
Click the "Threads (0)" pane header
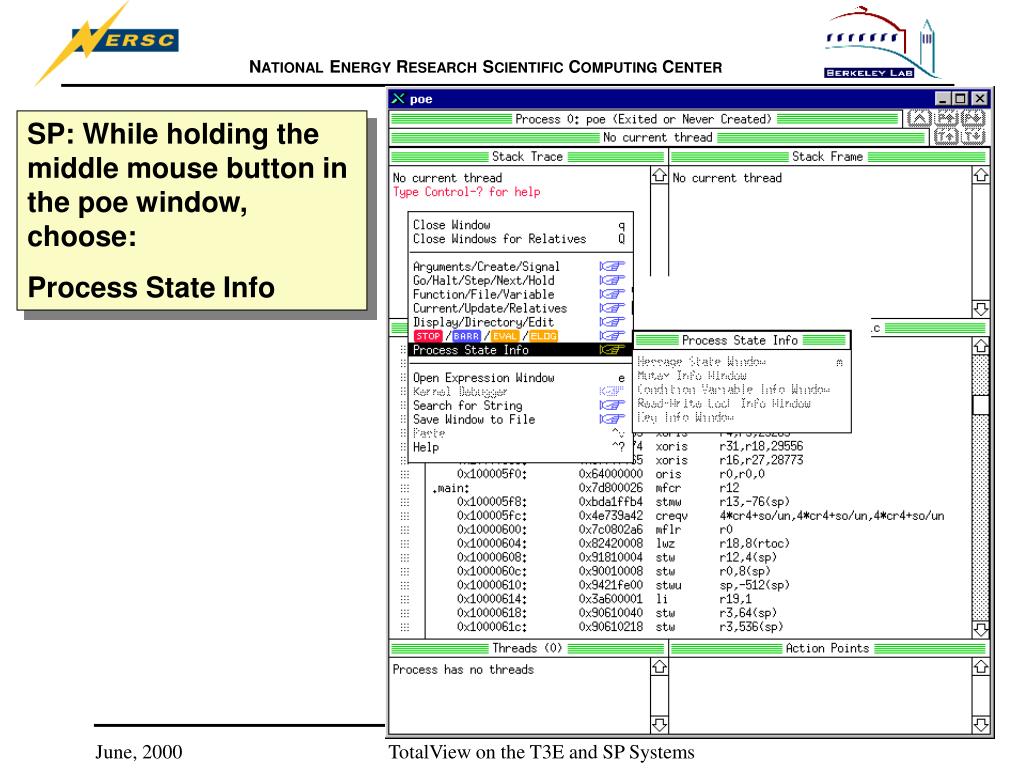[x=527, y=648]
